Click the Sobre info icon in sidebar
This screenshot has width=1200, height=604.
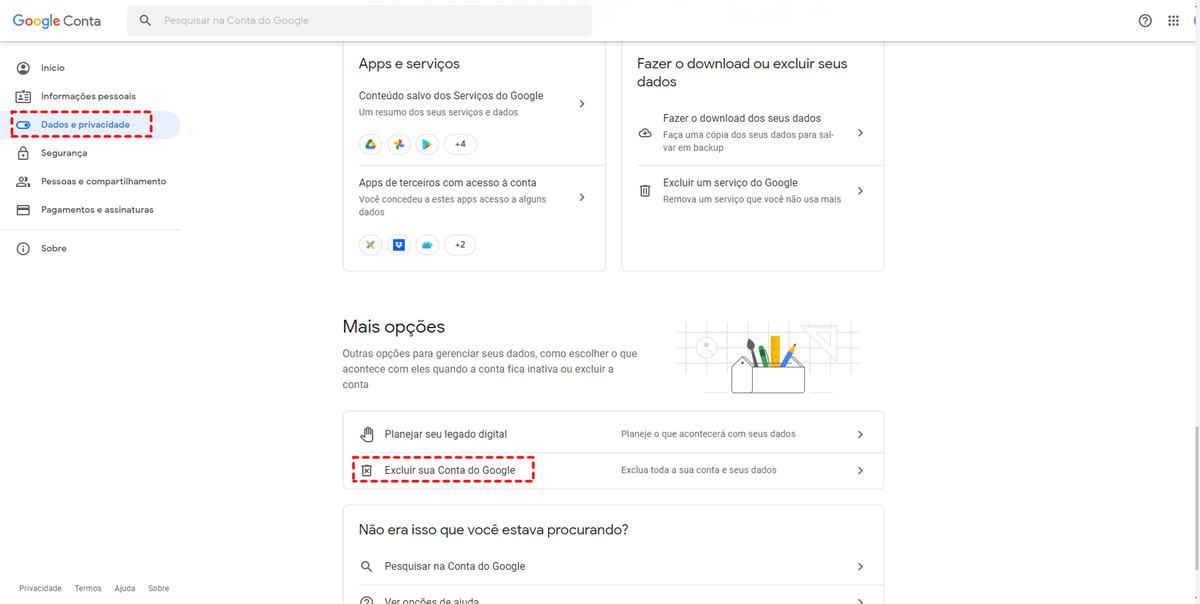[x=23, y=248]
